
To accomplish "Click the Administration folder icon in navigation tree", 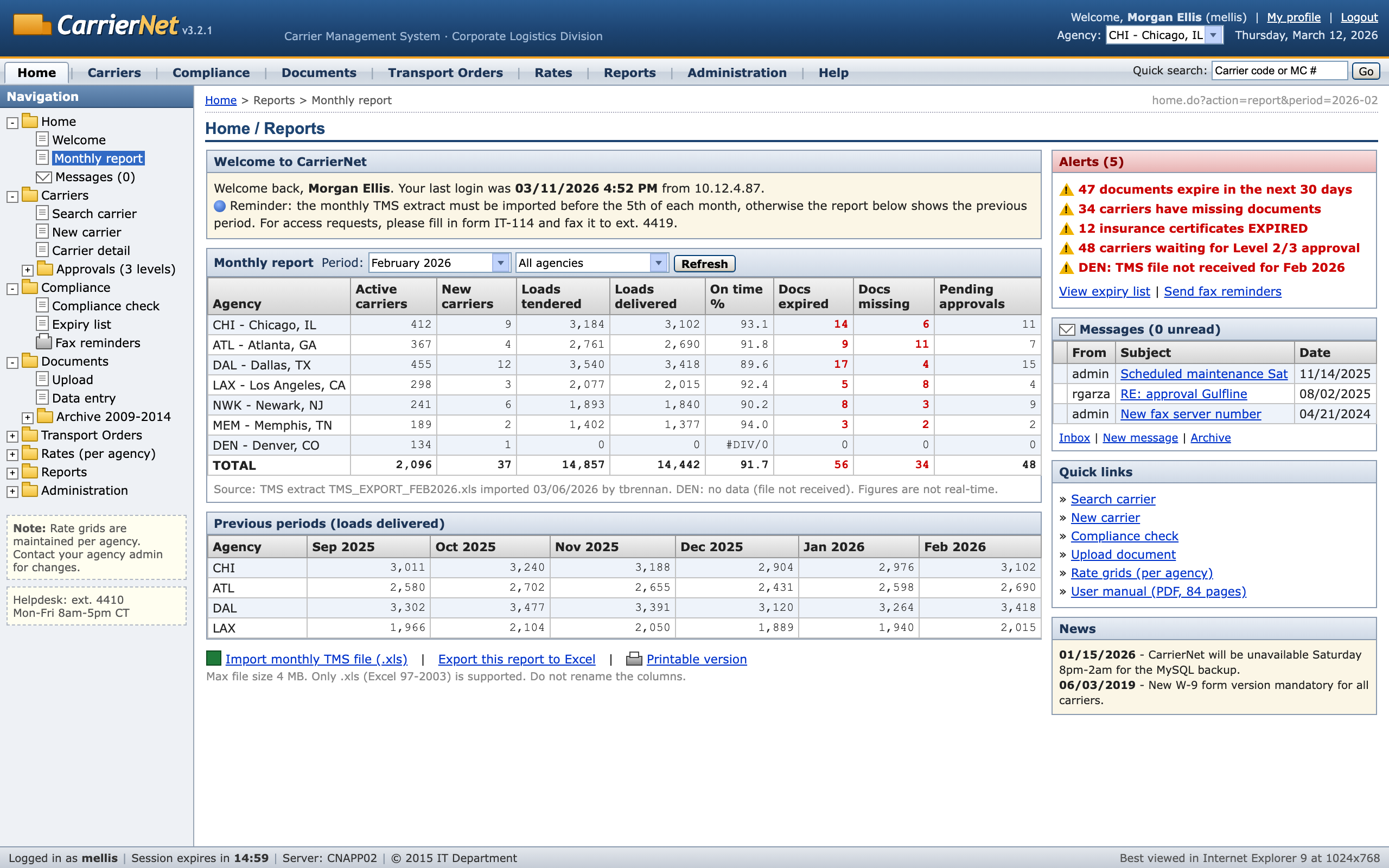I will (x=30, y=490).
